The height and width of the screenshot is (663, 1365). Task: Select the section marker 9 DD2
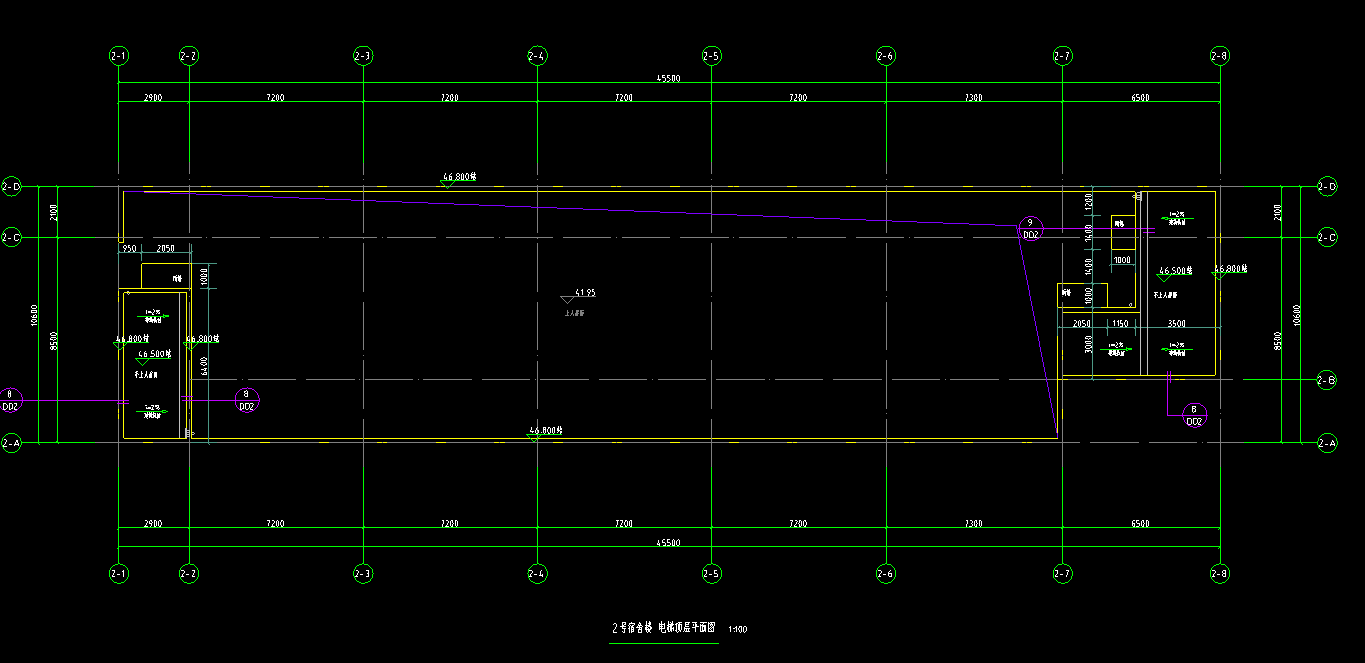pyautogui.click(x=1030, y=228)
